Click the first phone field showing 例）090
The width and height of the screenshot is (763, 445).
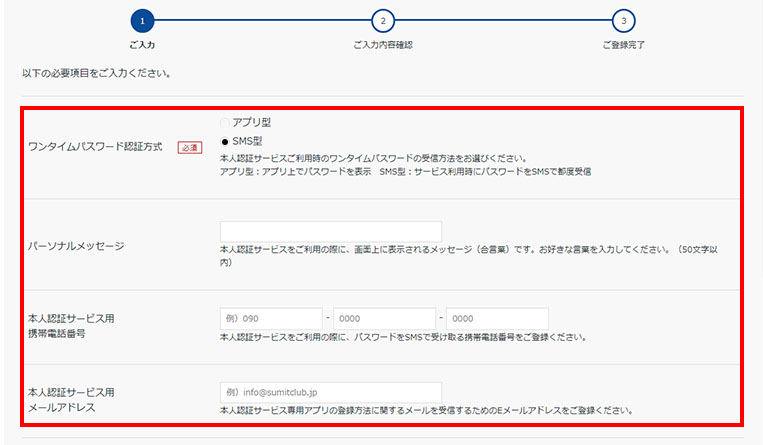coord(270,319)
